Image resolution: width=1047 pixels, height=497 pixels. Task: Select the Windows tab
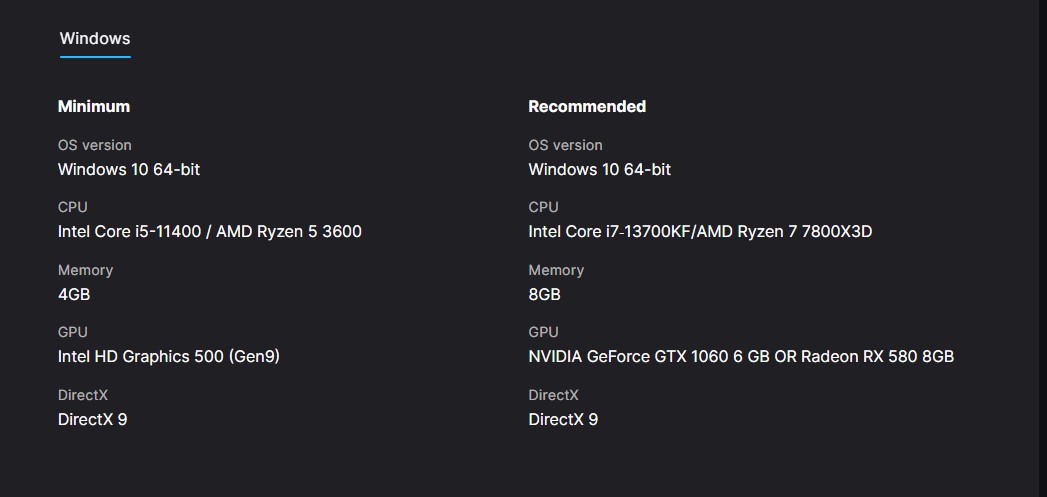click(95, 39)
